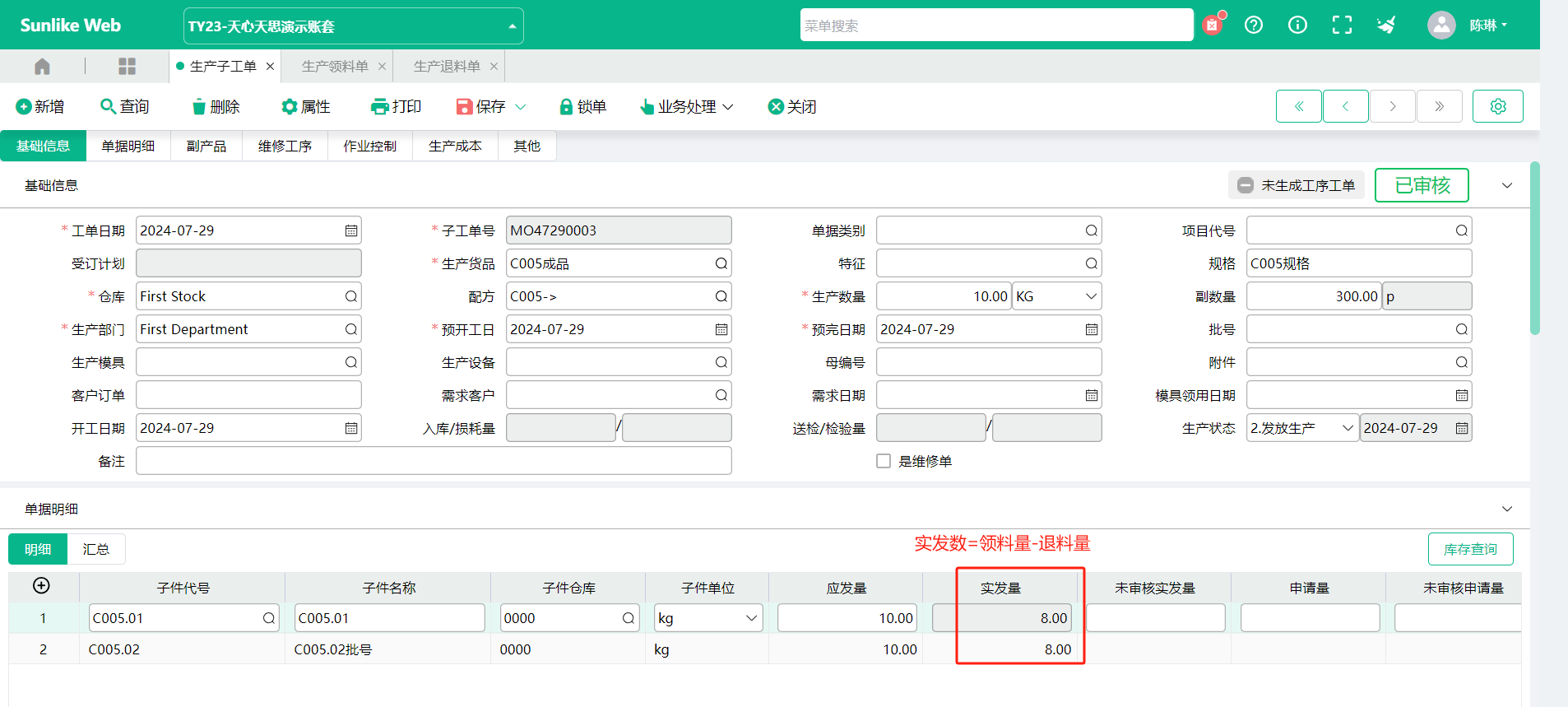Image resolution: width=1568 pixels, height=707 pixels.
Task: Open lookup icon for 仓库 First Stock
Action: point(351,296)
